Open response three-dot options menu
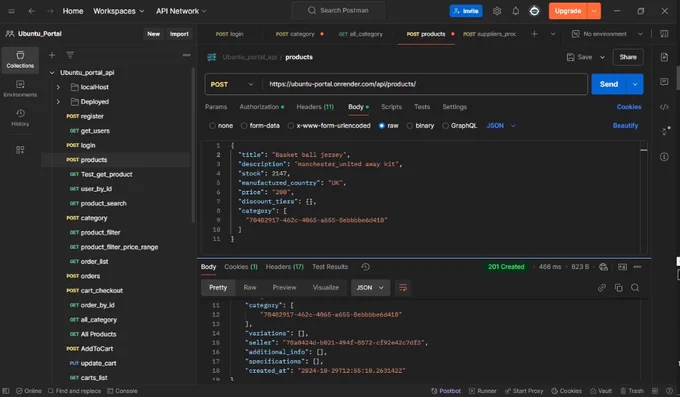This screenshot has width=680, height=397. [x=637, y=267]
